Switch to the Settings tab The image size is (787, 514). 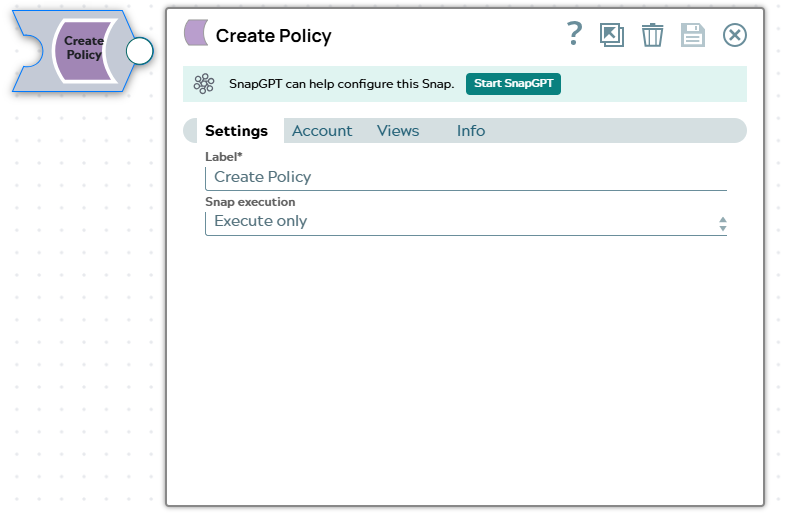pos(236,131)
